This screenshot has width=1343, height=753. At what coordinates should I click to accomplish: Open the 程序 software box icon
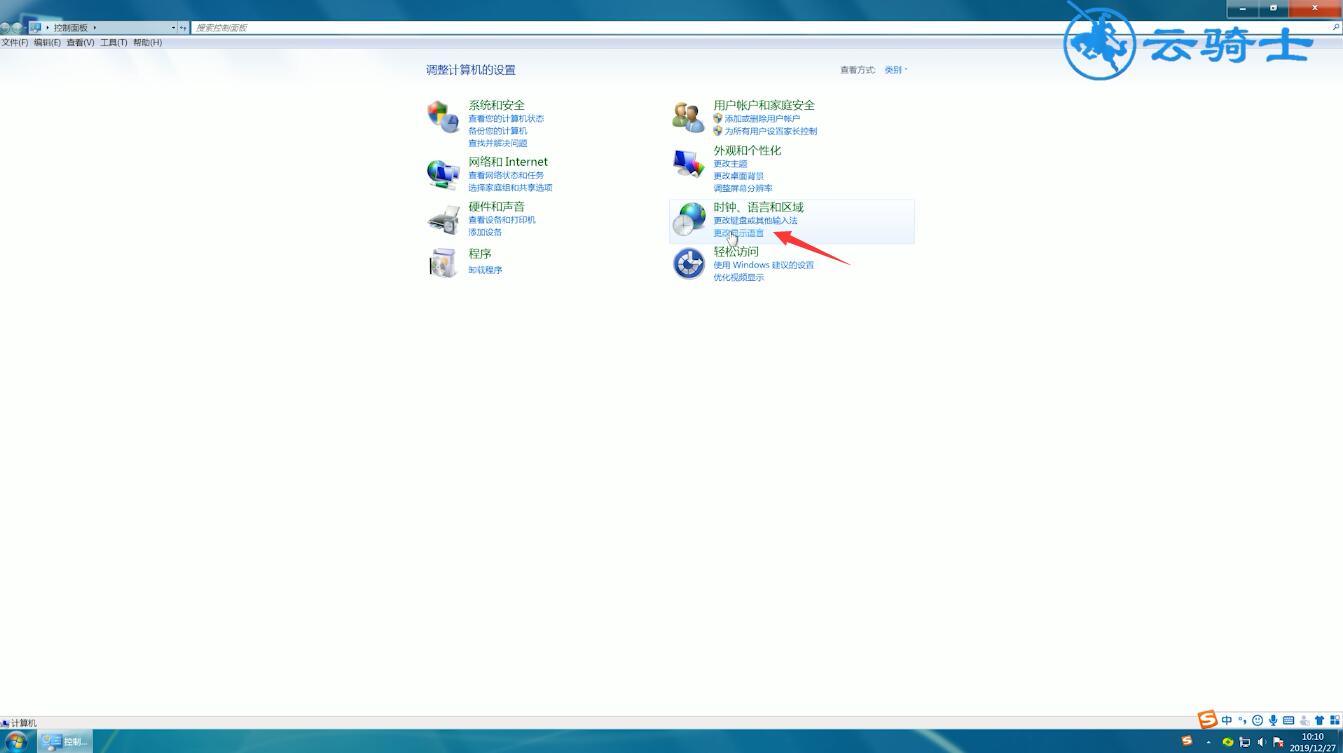[x=443, y=262]
